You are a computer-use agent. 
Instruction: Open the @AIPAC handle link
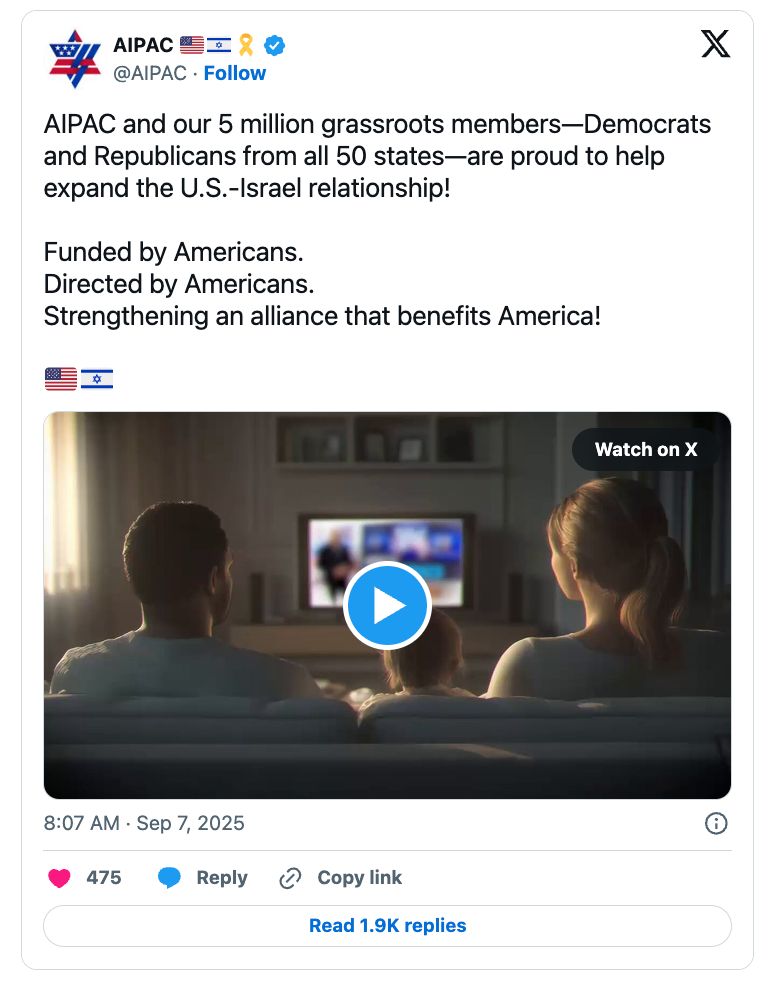pos(149,73)
